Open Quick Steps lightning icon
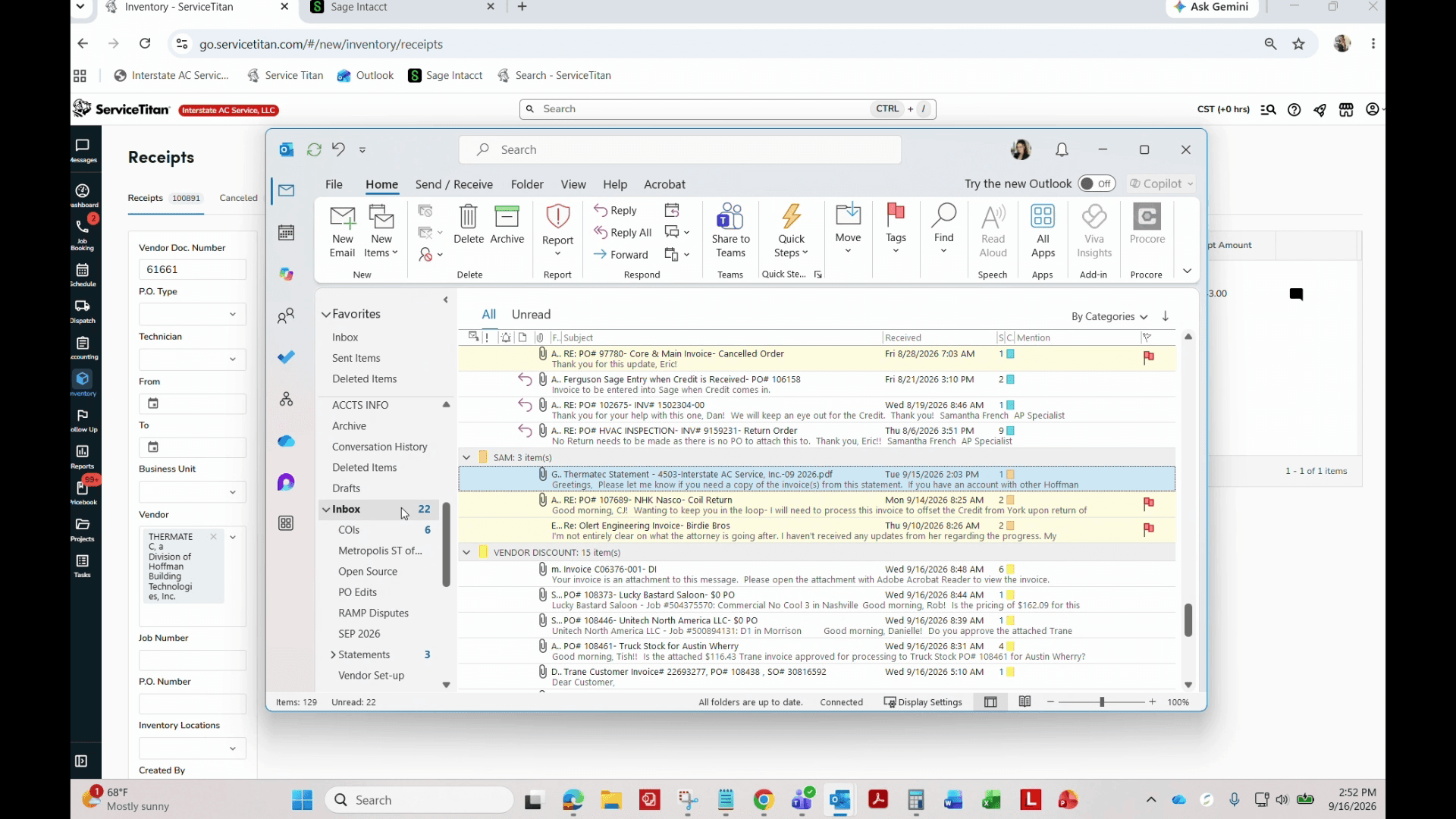Image resolution: width=1456 pixels, height=819 pixels. [x=791, y=231]
